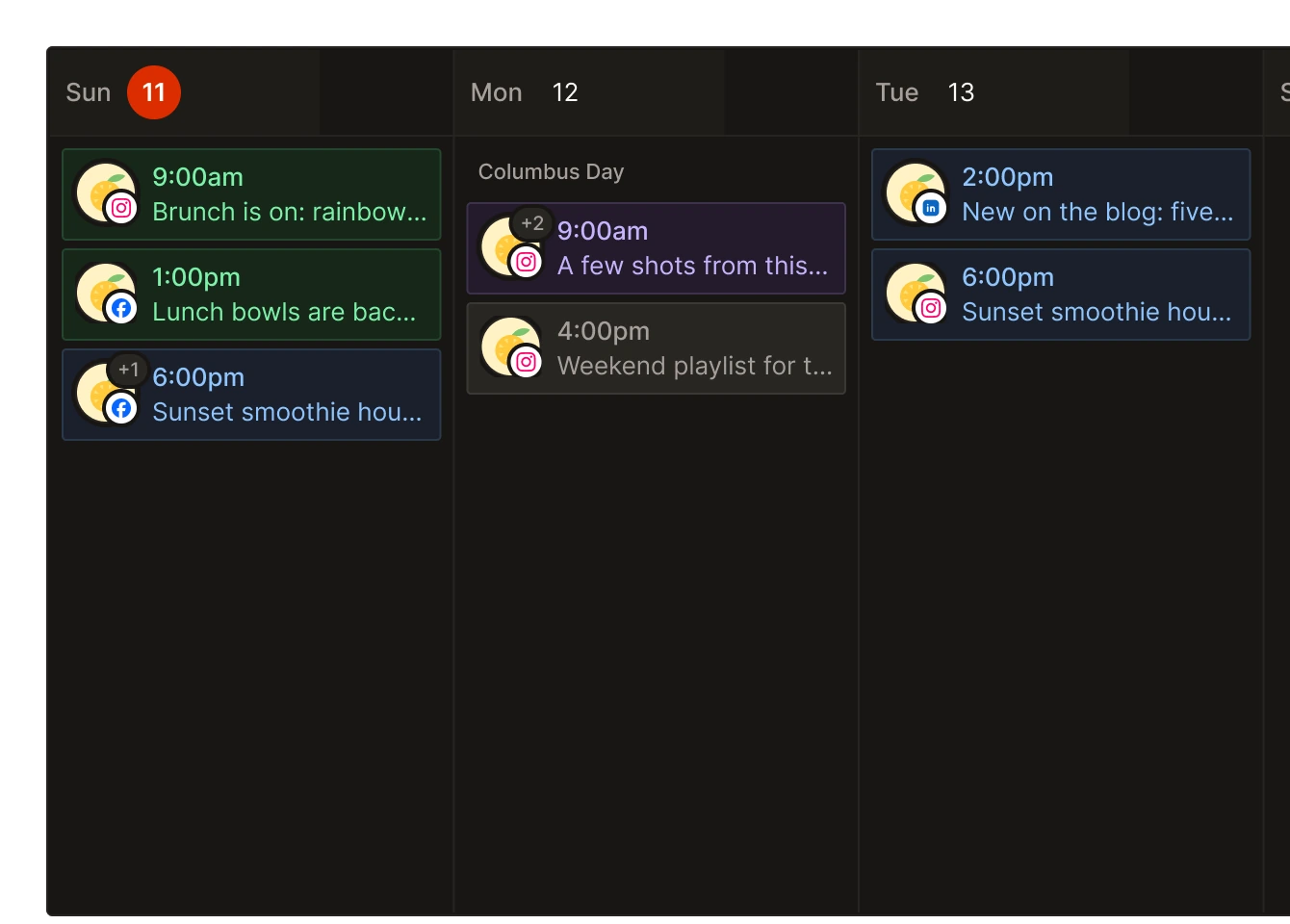The height and width of the screenshot is (924, 1290).
Task: Click the 9:00am time on Sunday's Brunch post
Action: pyautogui.click(x=198, y=177)
